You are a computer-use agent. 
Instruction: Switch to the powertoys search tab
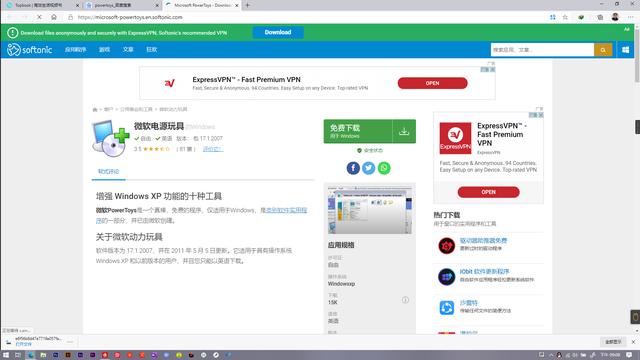pyautogui.click(x=122, y=5)
